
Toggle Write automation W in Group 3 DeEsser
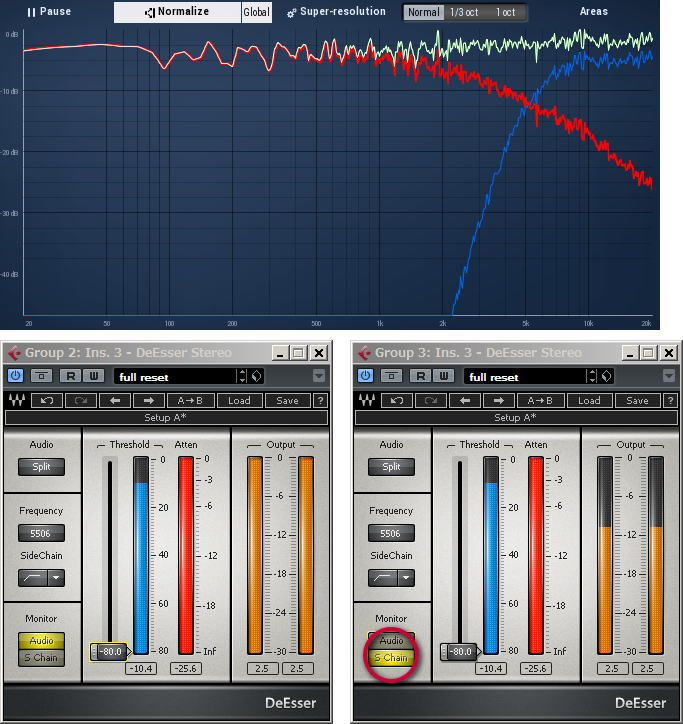444,376
